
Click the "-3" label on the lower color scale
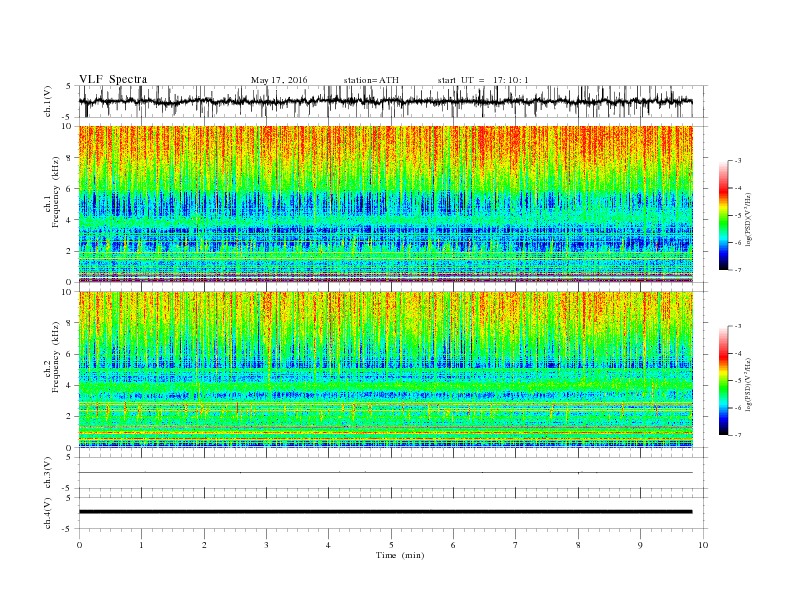[x=738, y=326]
